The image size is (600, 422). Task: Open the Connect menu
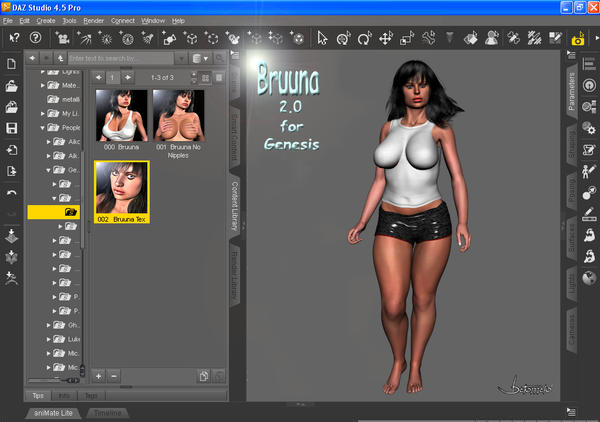tap(123, 21)
